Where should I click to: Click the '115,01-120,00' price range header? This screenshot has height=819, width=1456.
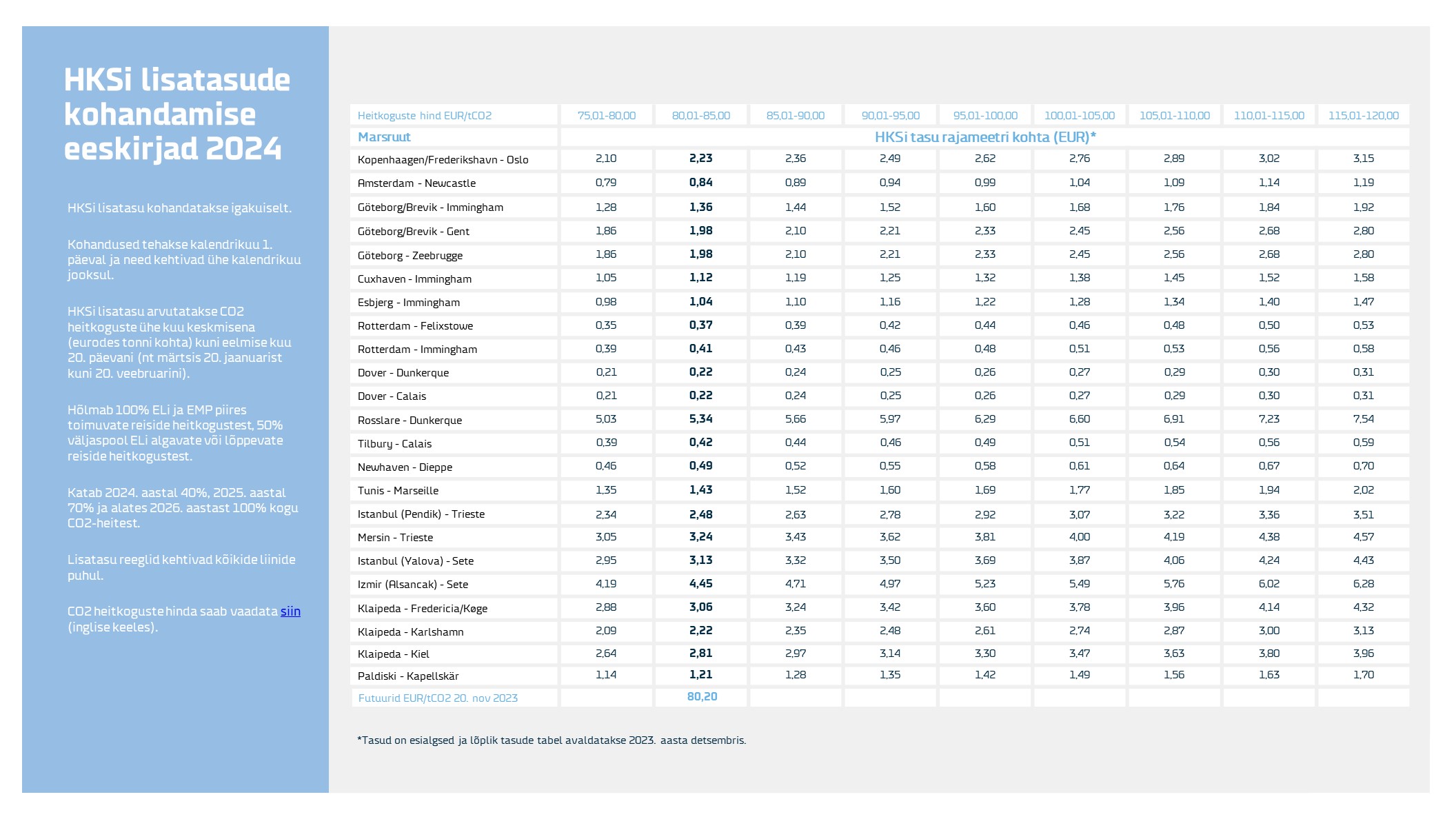(x=1363, y=116)
